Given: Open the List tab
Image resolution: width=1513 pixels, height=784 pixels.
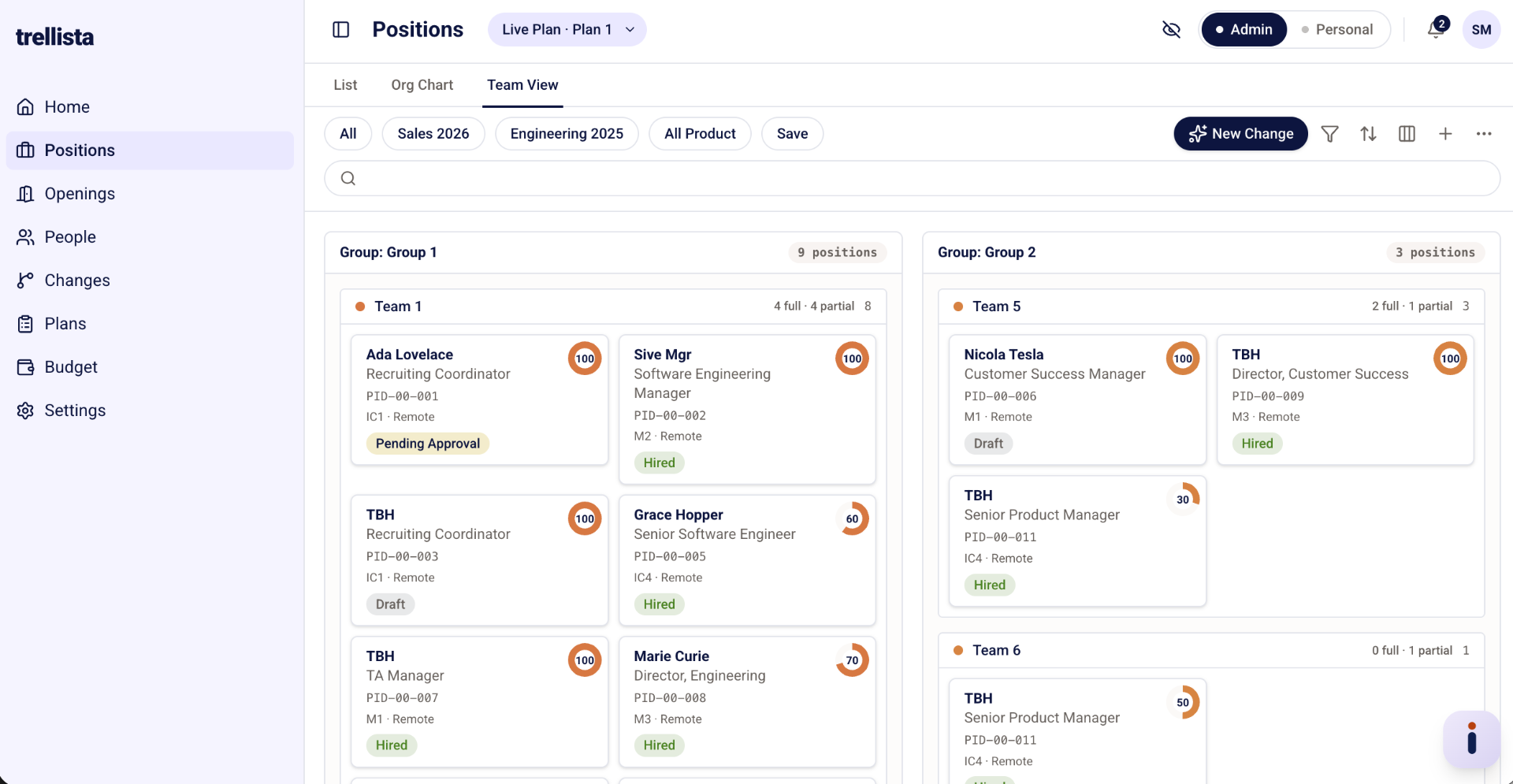Looking at the screenshot, I should coord(345,85).
